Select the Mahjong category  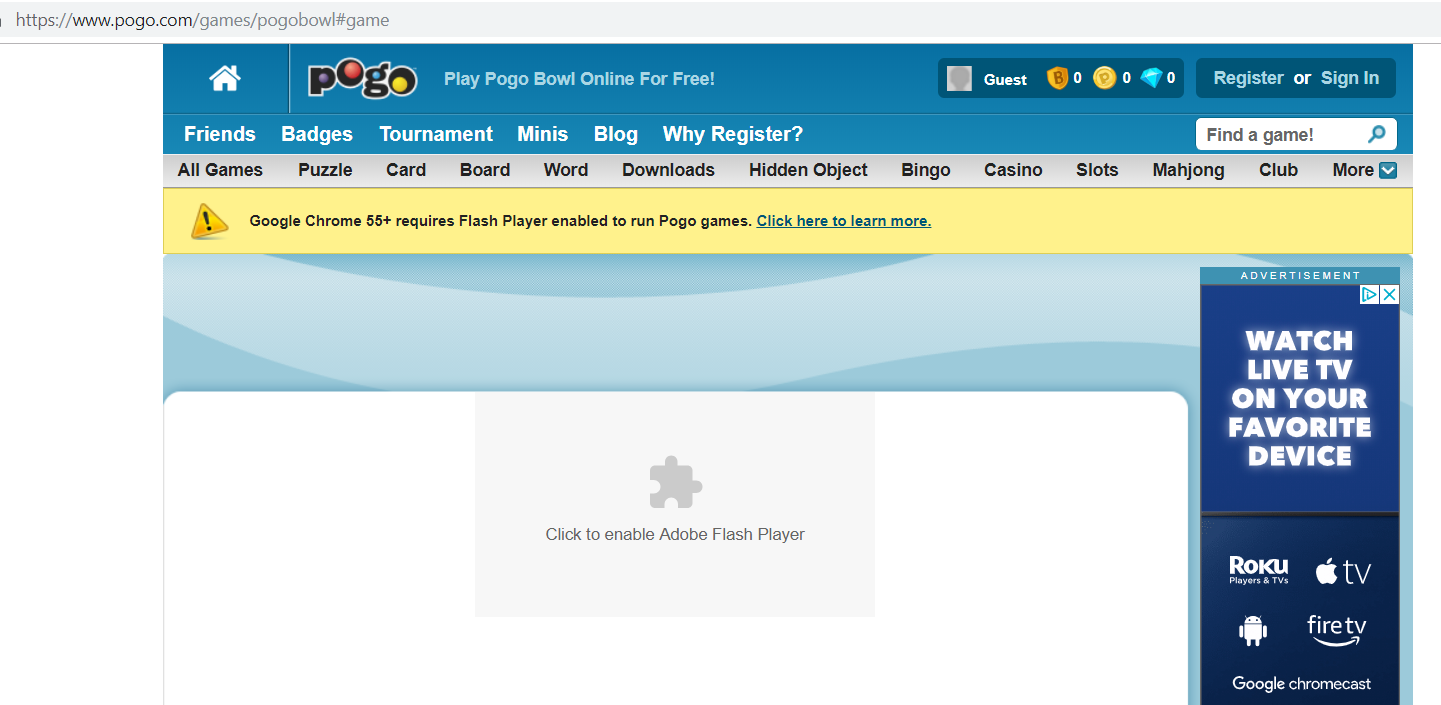[x=1188, y=170]
